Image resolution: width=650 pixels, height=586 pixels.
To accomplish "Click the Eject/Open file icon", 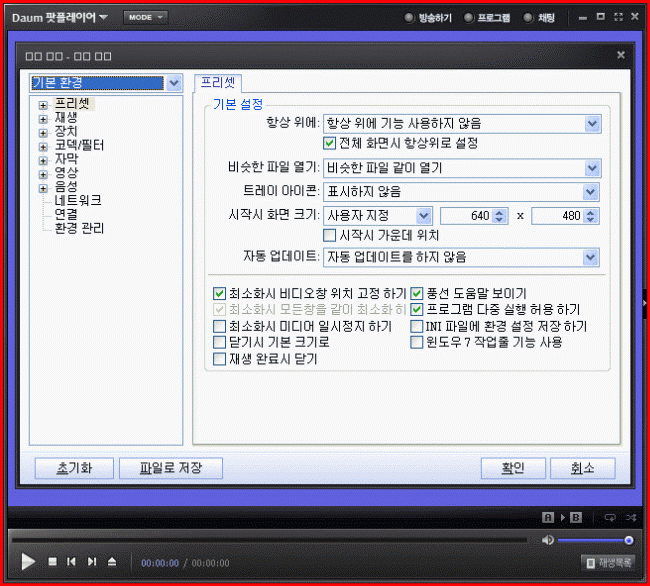I will tap(112, 562).
